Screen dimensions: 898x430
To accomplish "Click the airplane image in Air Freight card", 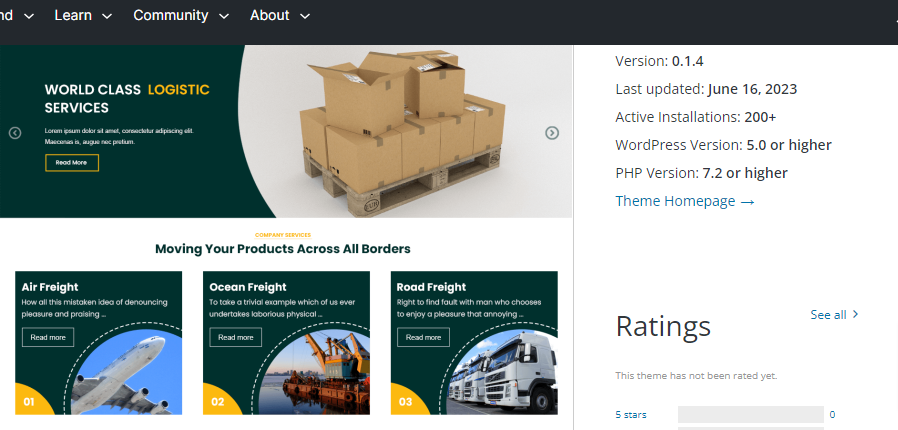I will [127, 372].
